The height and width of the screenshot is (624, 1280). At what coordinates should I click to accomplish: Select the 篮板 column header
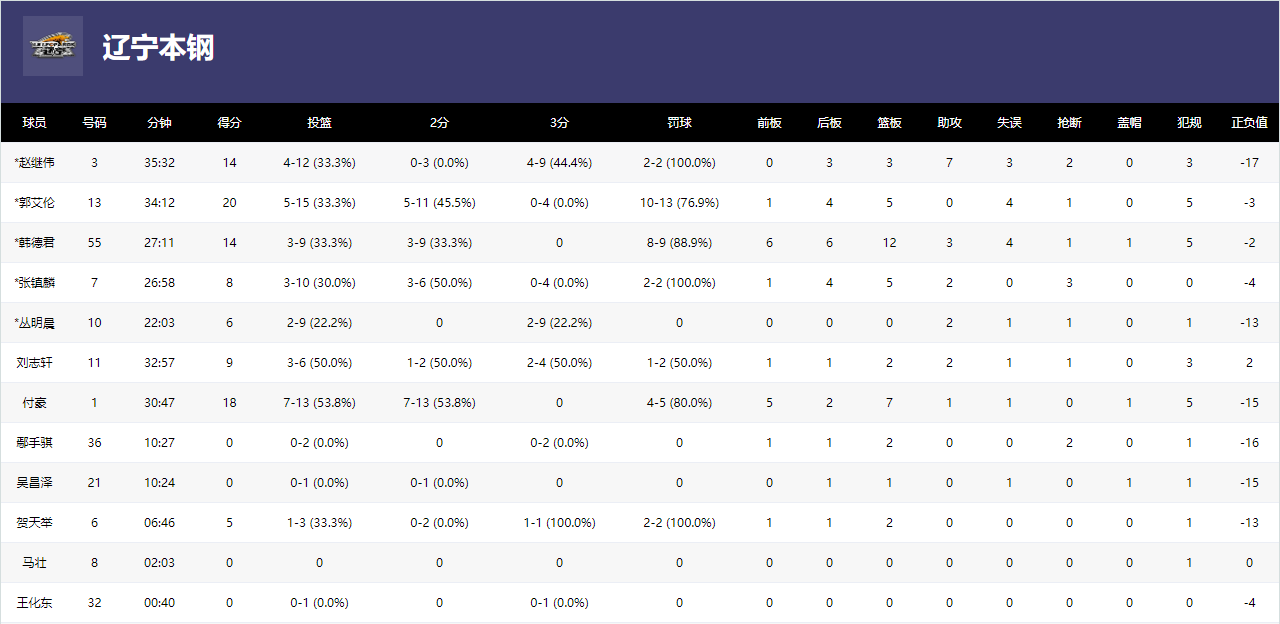(890, 123)
